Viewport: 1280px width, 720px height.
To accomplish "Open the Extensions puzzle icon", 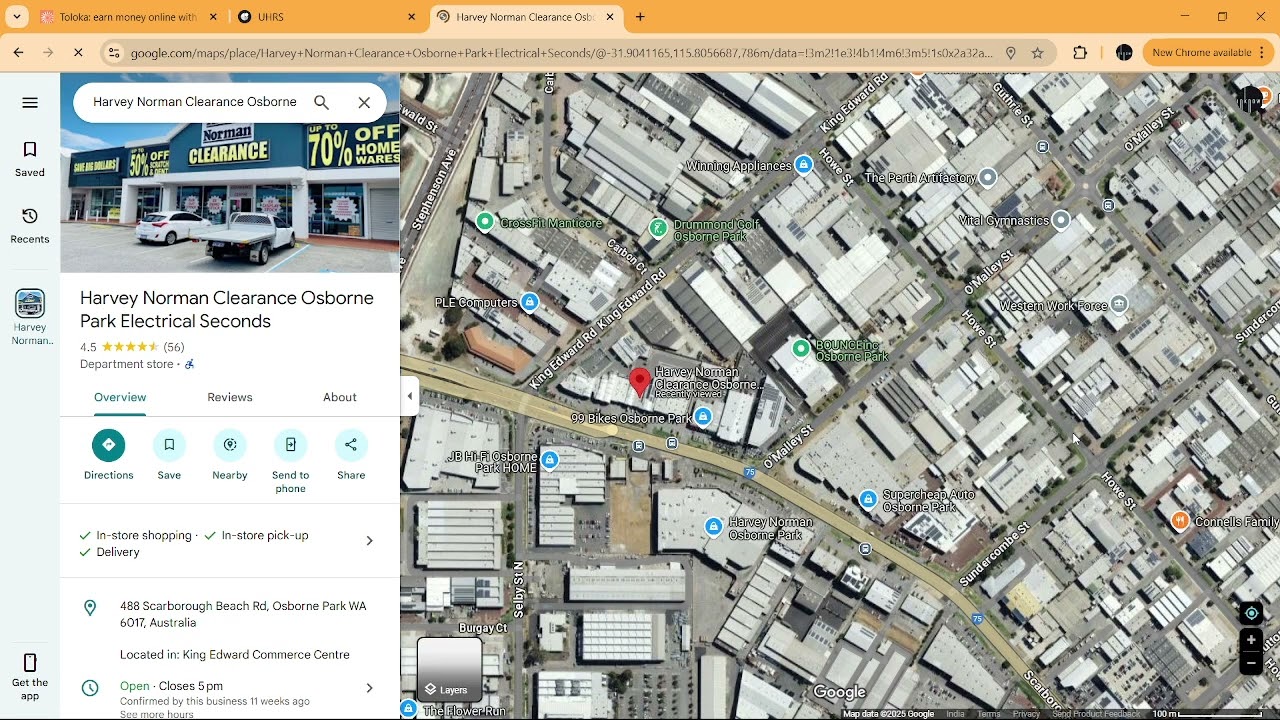I will point(1080,53).
